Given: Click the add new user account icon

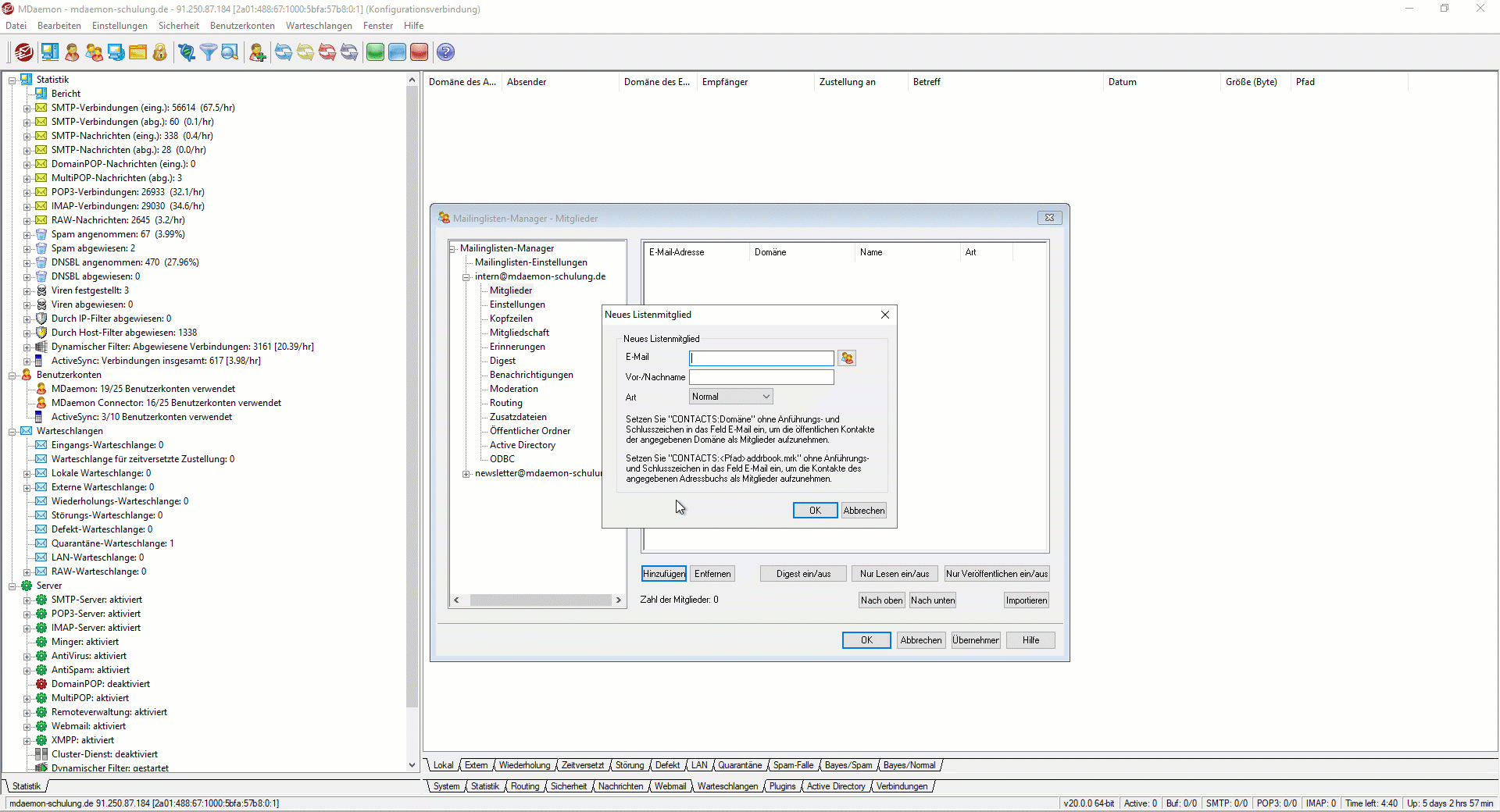Looking at the screenshot, I should click(257, 52).
